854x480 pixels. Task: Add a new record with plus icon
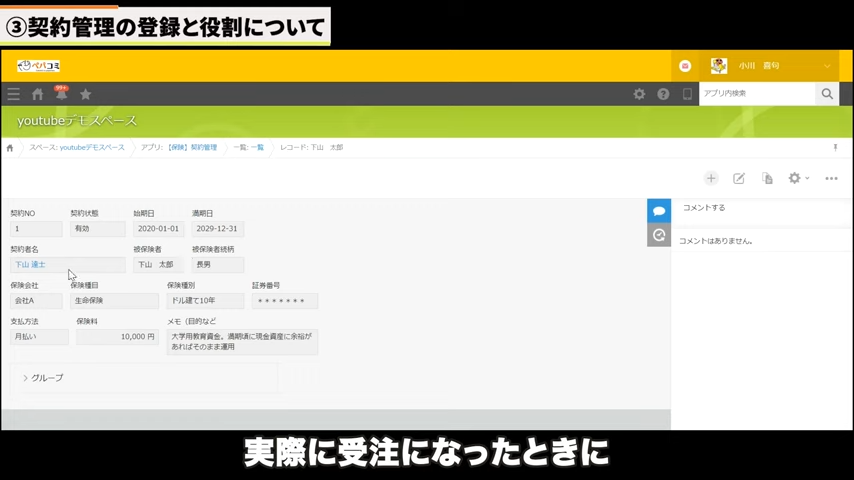click(711, 178)
